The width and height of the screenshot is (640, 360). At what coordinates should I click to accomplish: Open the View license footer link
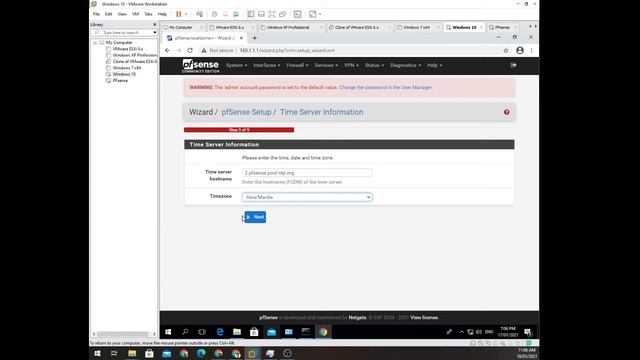(424, 318)
